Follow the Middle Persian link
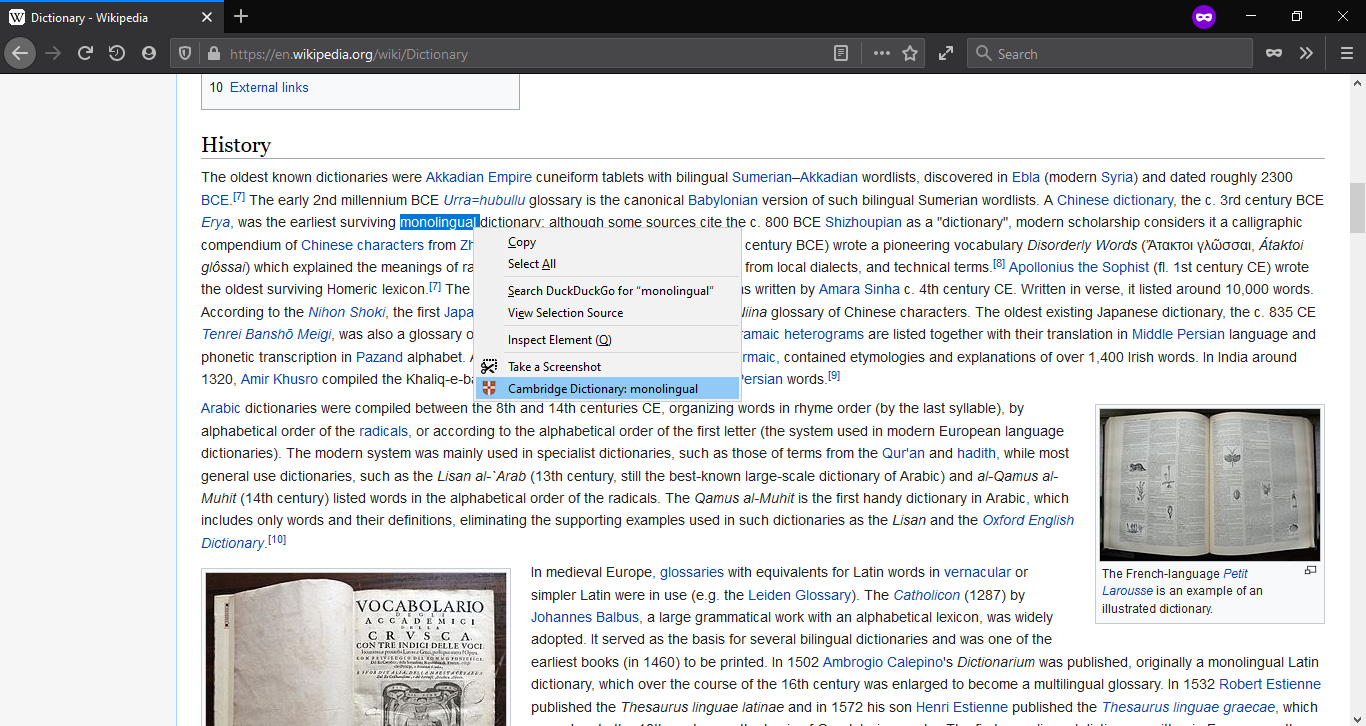The width and height of the screenshot is (1366, 726). pyautogui.click(x=1178, y=334)
